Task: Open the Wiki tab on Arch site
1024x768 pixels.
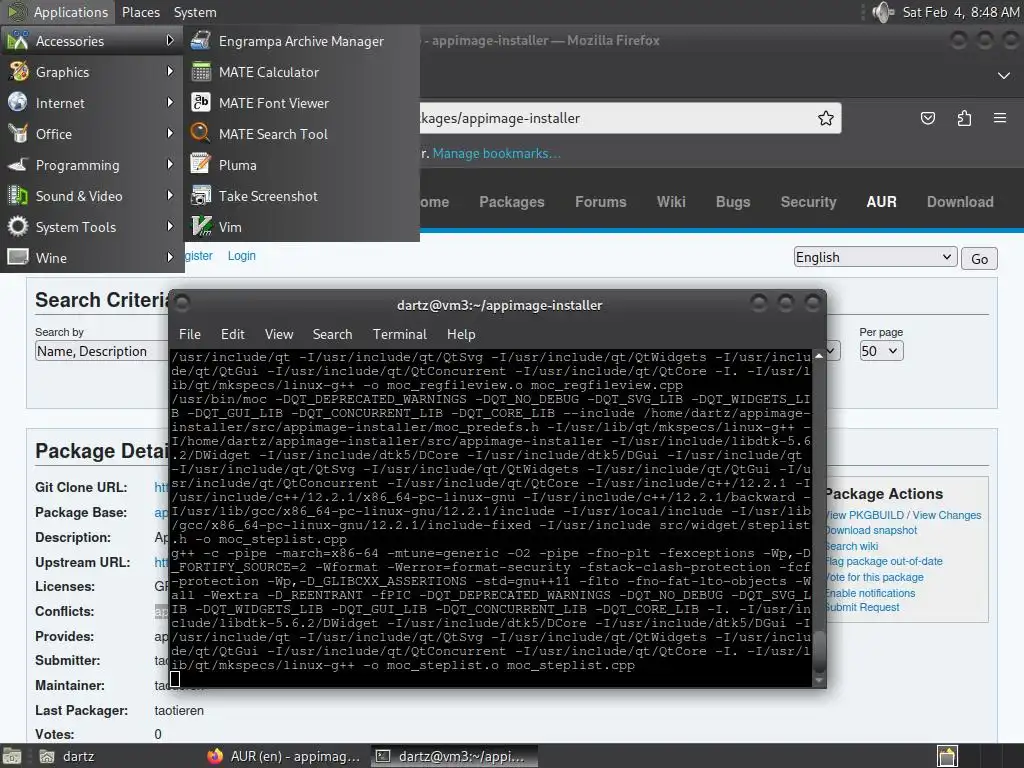Action: coord(671,202)
